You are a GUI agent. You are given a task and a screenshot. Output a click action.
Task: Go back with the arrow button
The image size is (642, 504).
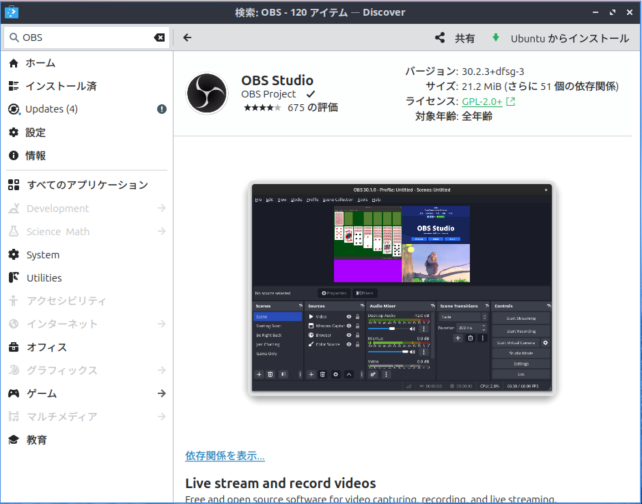[x=187, y=38]
